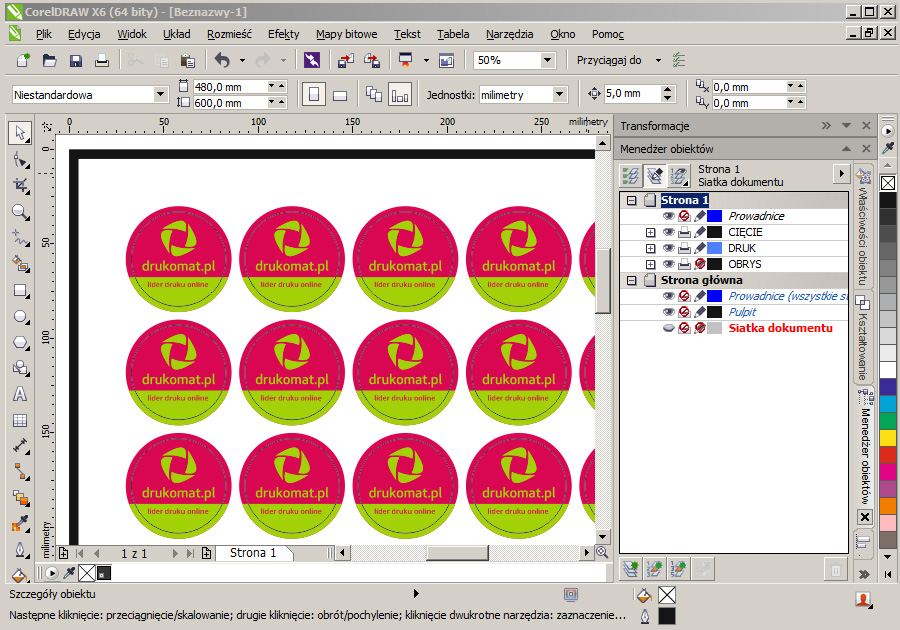Pick the yellow swatch in color palette
Image resolution: width=900 pixels, height=630 pixels.
click(888, 438)
